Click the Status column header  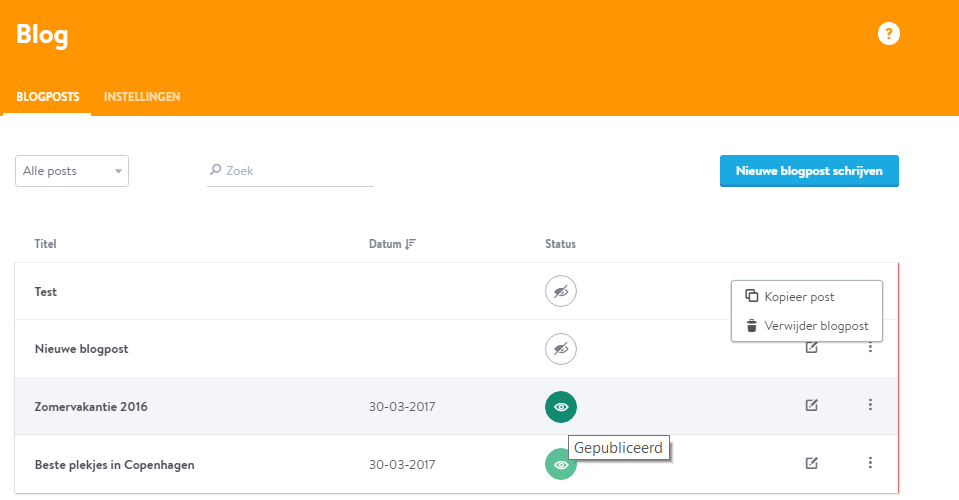pyautogui.click(x=560, y=244)
